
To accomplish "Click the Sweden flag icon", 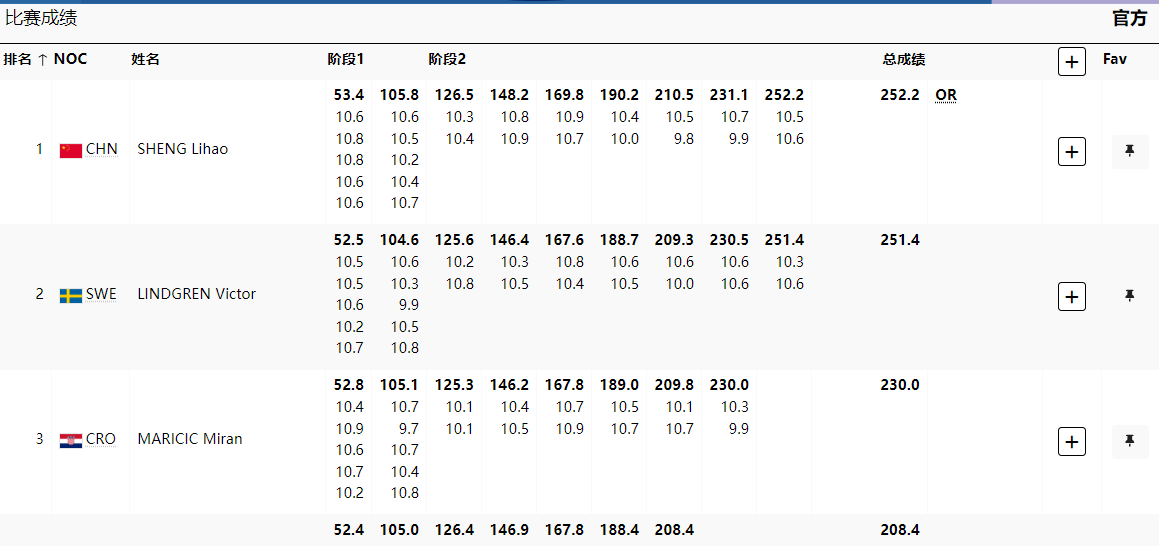I will click(x=70, y=295).
